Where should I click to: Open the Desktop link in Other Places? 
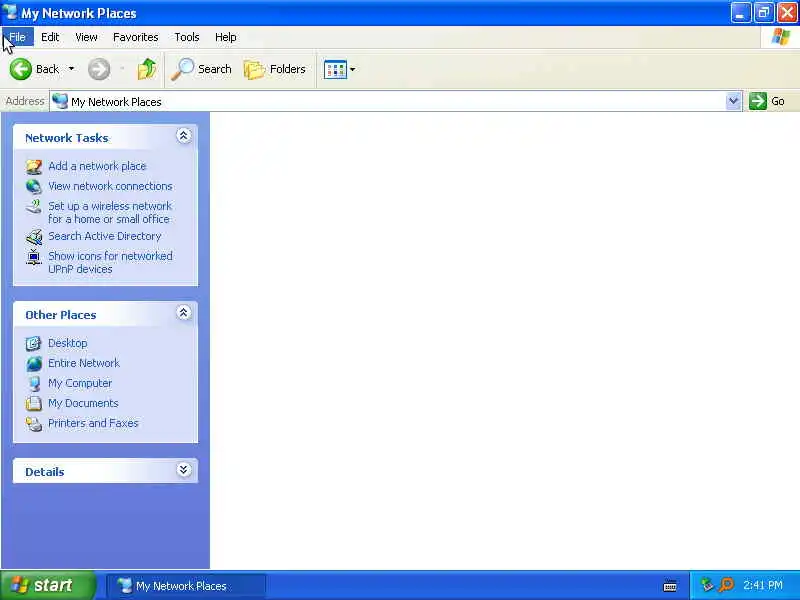[67, 343]
